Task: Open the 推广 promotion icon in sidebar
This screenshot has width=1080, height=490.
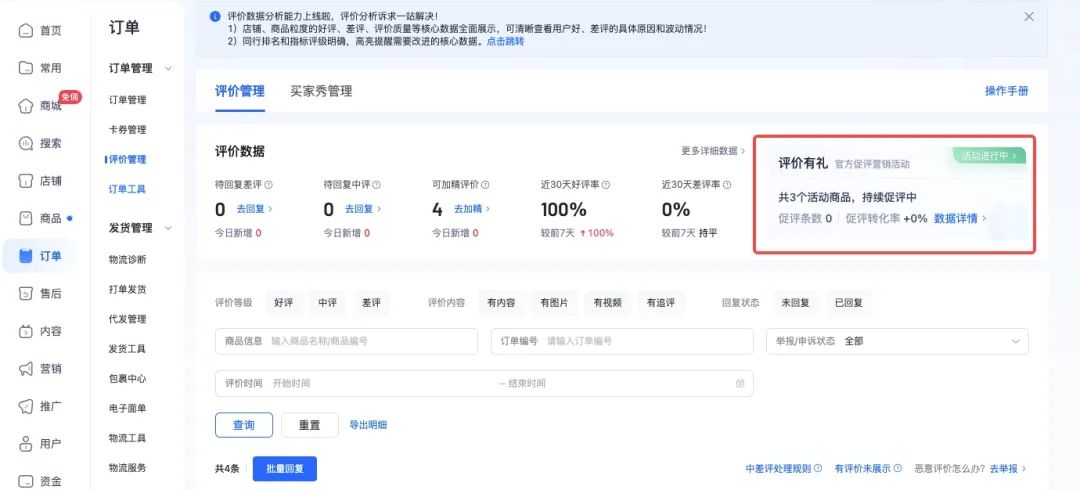Action: click(26, 406)
